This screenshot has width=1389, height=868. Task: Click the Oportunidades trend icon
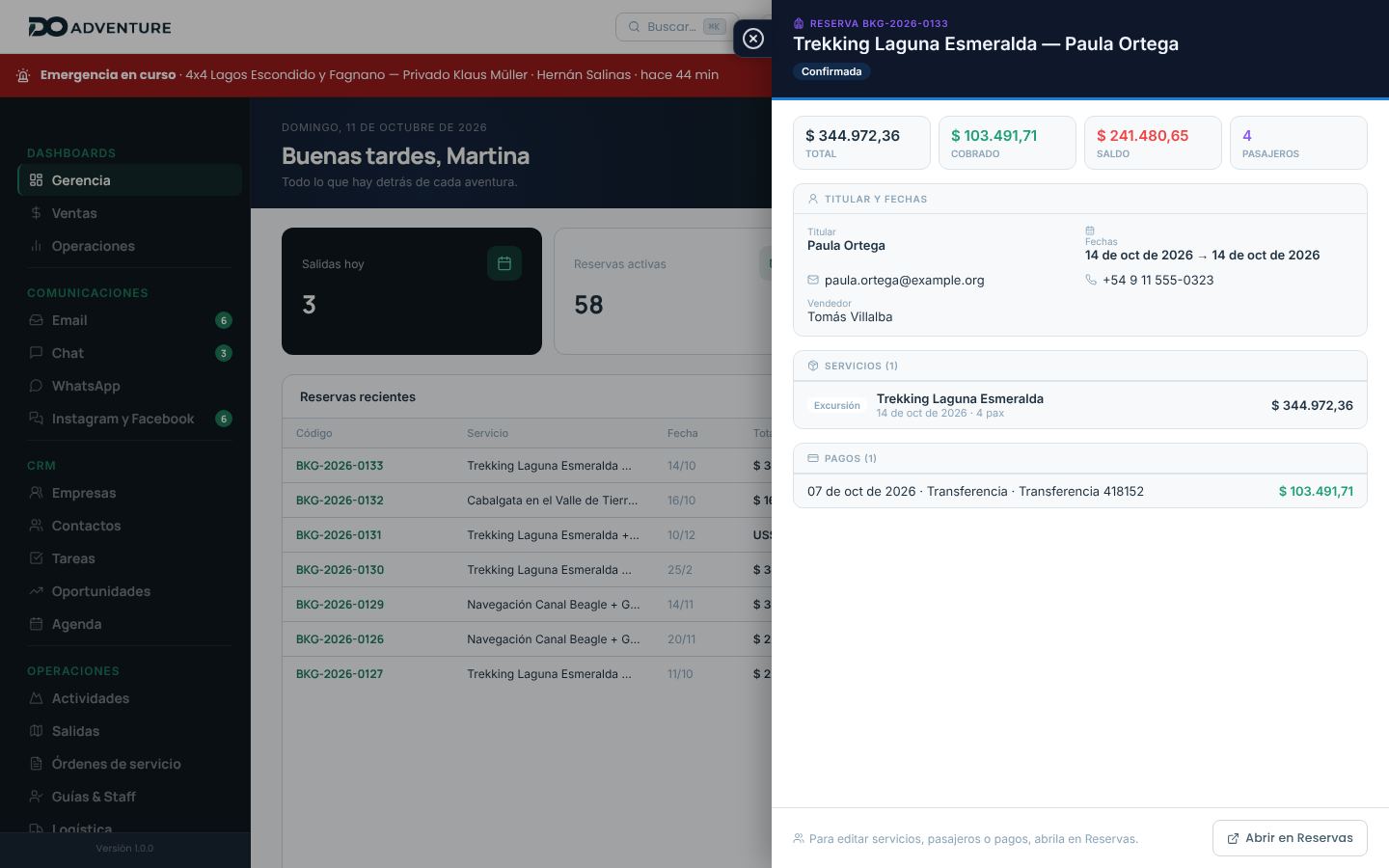point(36,591)
